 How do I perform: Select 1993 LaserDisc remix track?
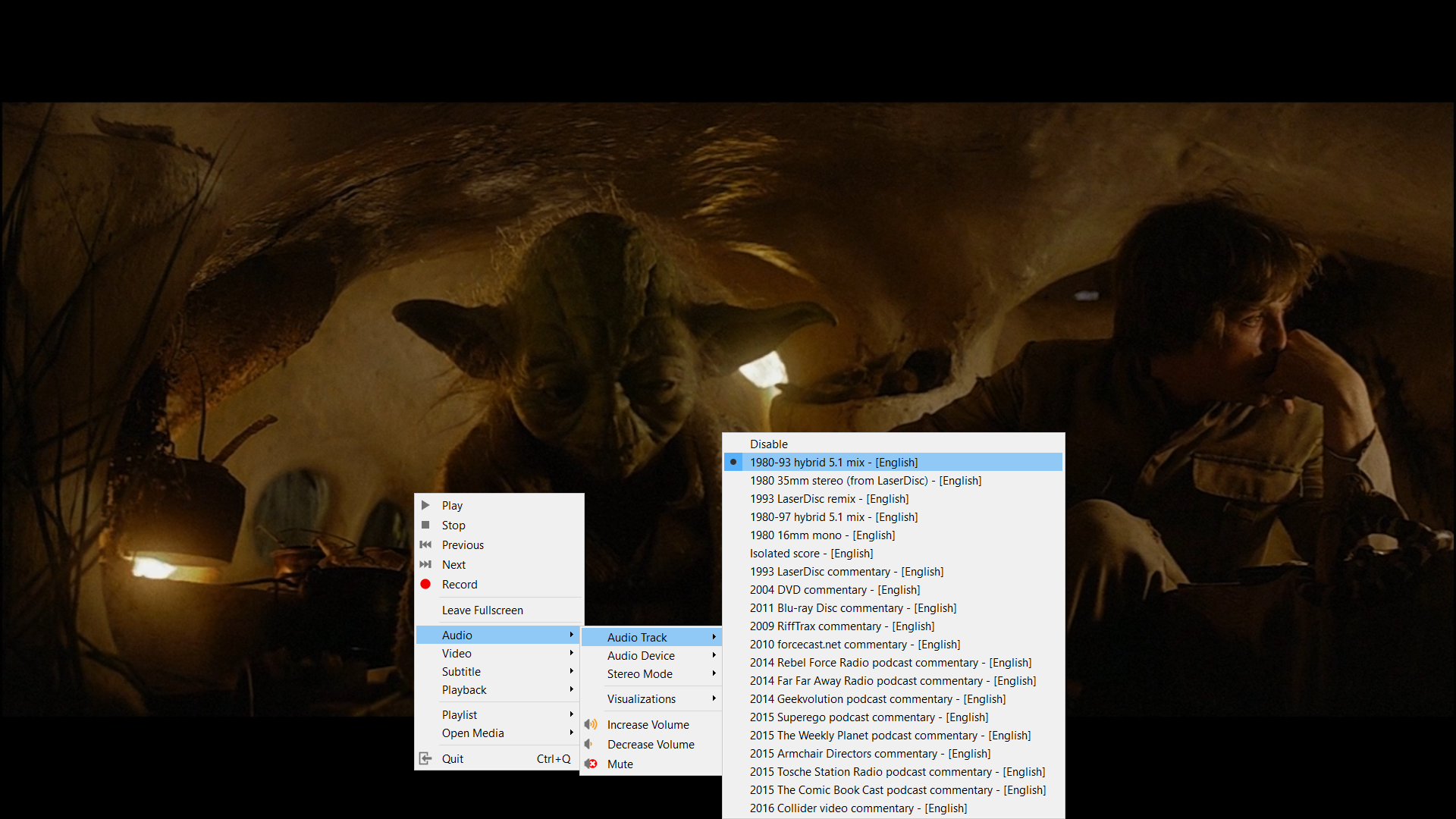click(893, 498)
